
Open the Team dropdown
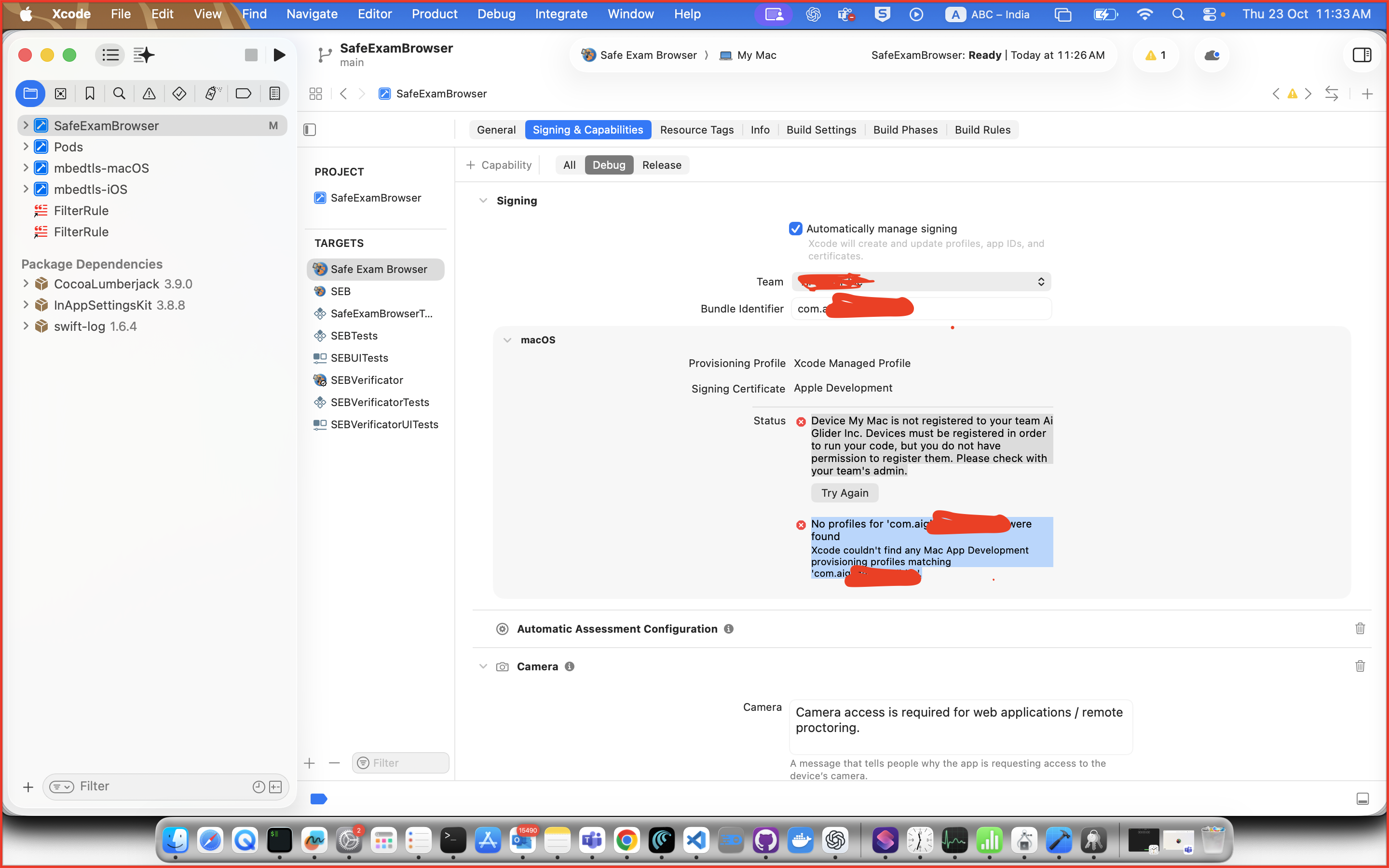(x=921, y=281)
